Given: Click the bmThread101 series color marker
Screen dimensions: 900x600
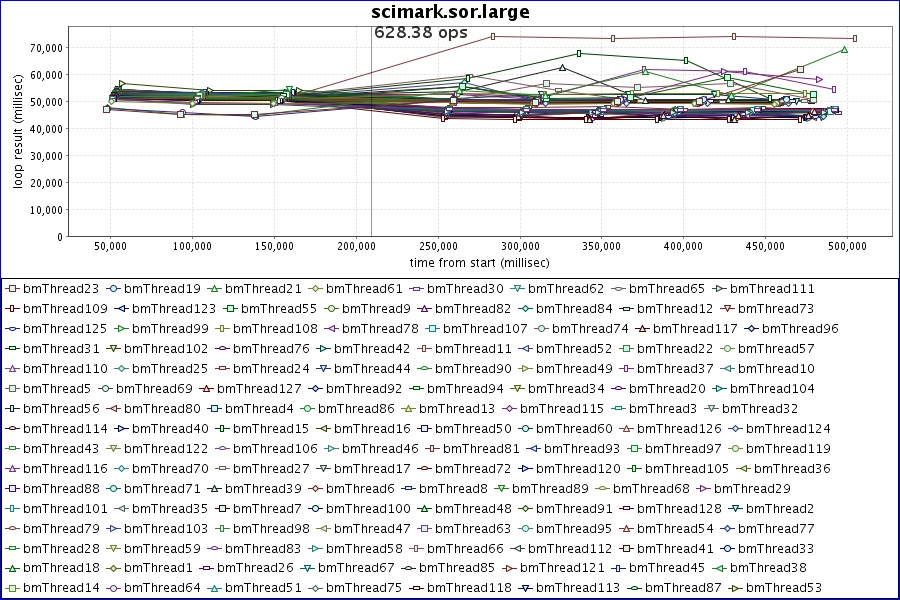Looking at the screenshot, I should [x=13, y=509].
